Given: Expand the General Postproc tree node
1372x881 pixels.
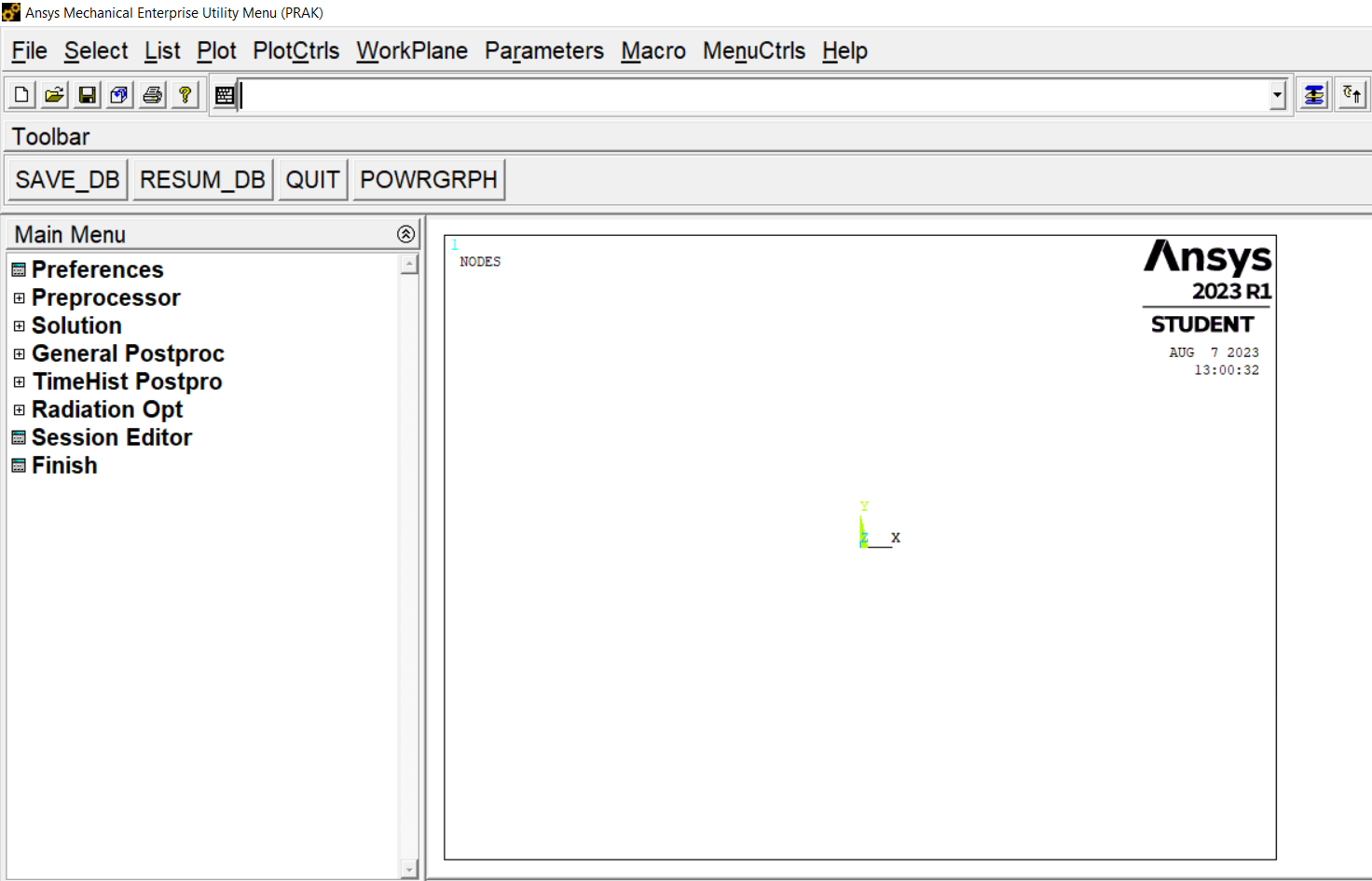Looking at the screenshot, I should (x=19, y=354).
